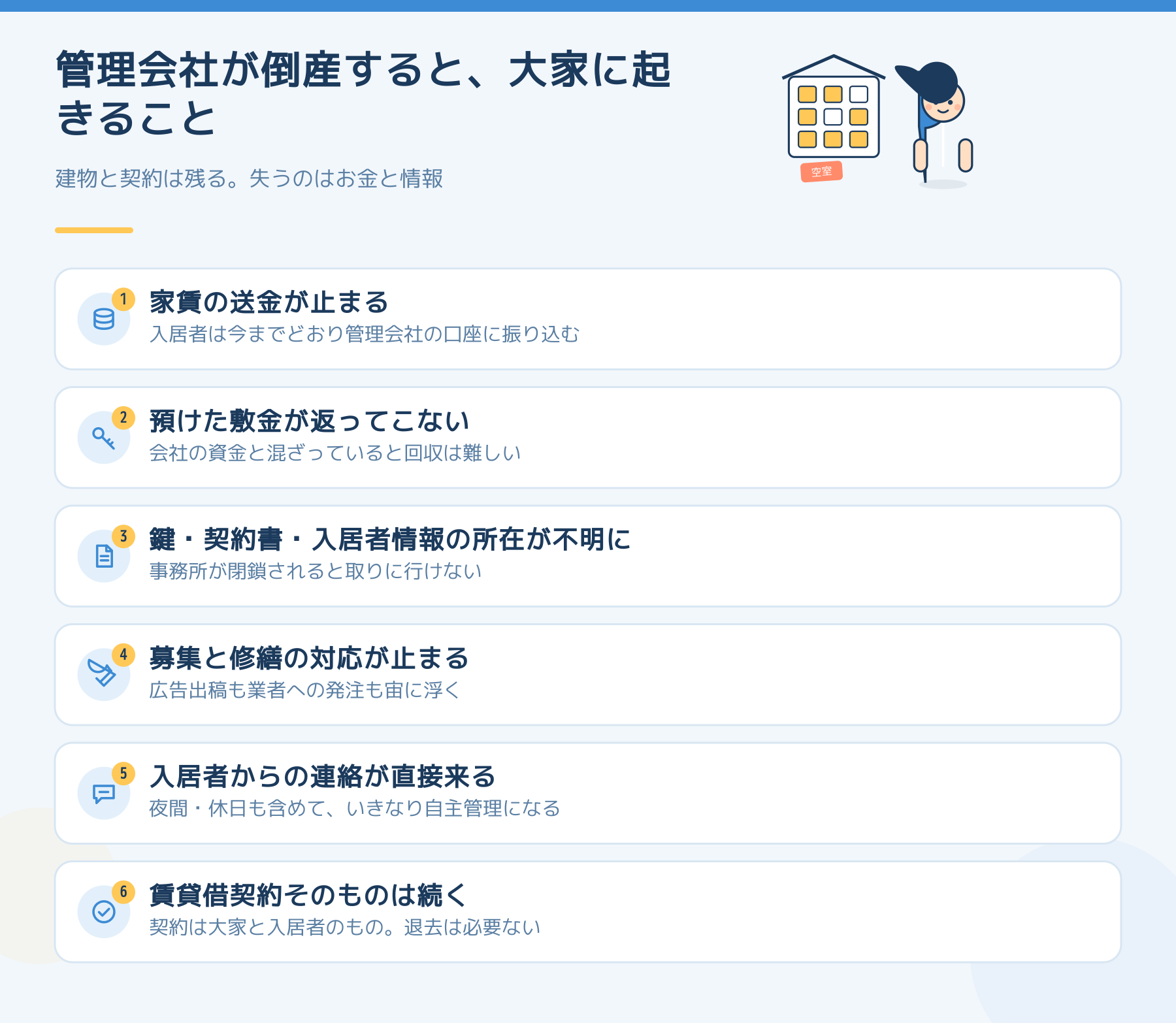
Task: Click the text 広告出稿も業者への発注も宙に浮く
Action: tap(305, 690)
